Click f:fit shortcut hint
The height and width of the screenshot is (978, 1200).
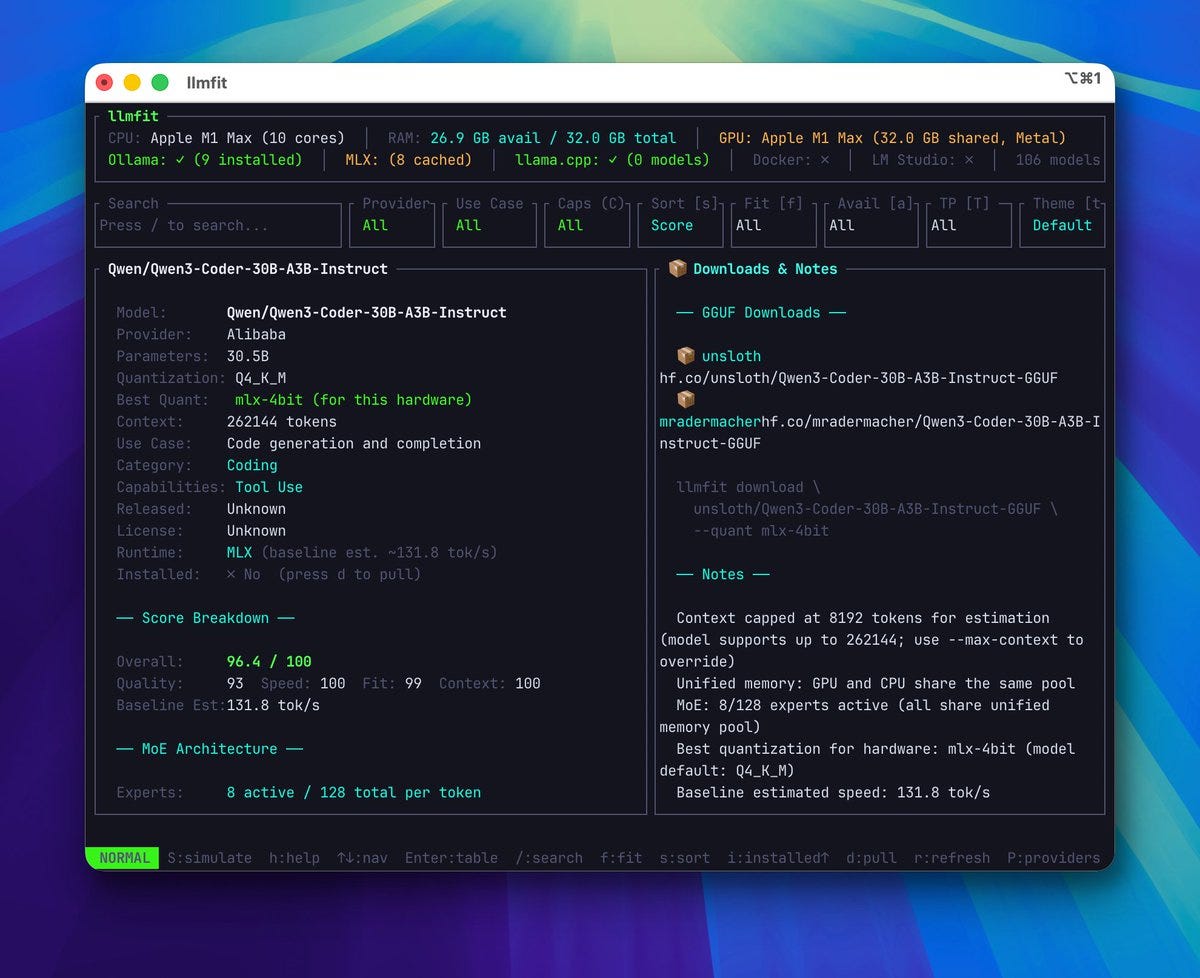pyautogui.click(x=621, y=858)
